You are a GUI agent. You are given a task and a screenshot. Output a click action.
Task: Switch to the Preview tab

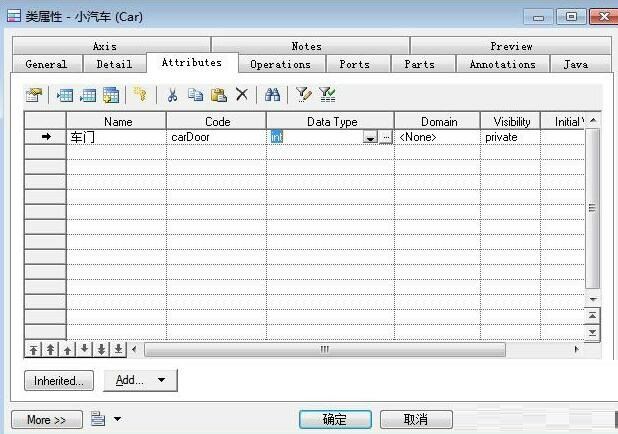(x=511, y=46)
